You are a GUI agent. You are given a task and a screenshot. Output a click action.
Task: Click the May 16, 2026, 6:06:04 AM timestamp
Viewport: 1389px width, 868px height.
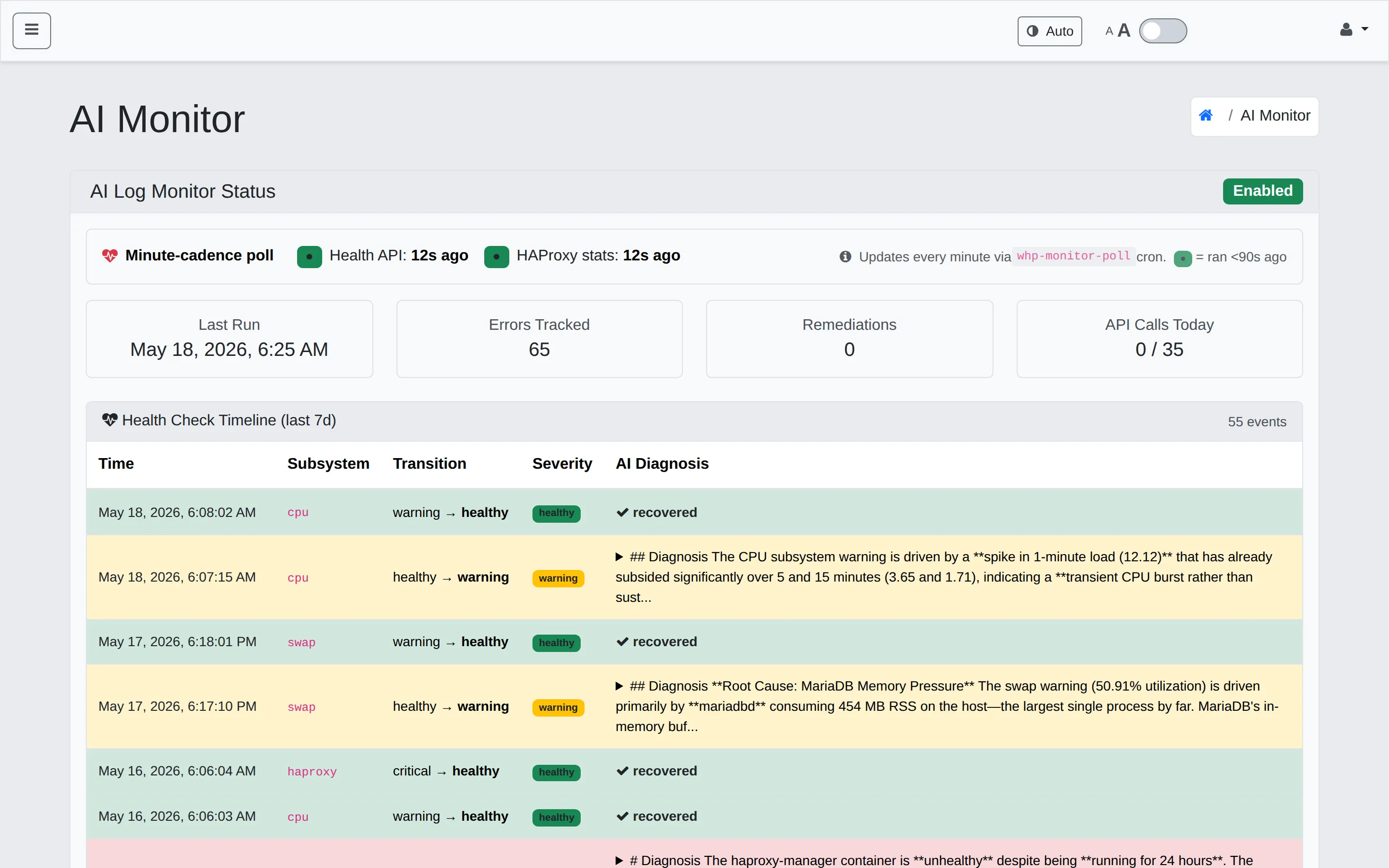pos(177,771)
